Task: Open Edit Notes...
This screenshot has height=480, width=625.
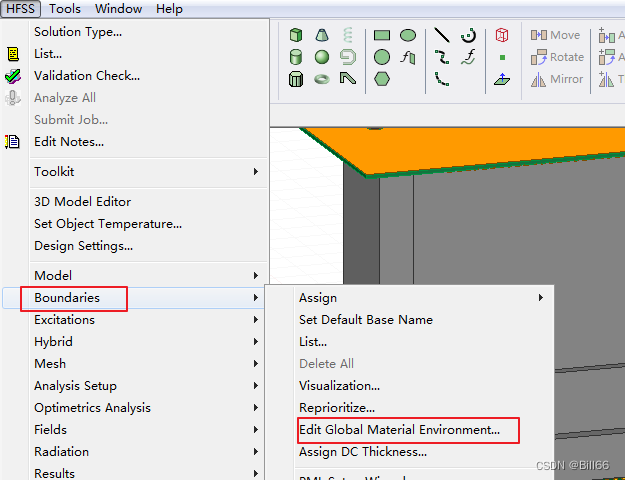Action: [x=136, y=142]
